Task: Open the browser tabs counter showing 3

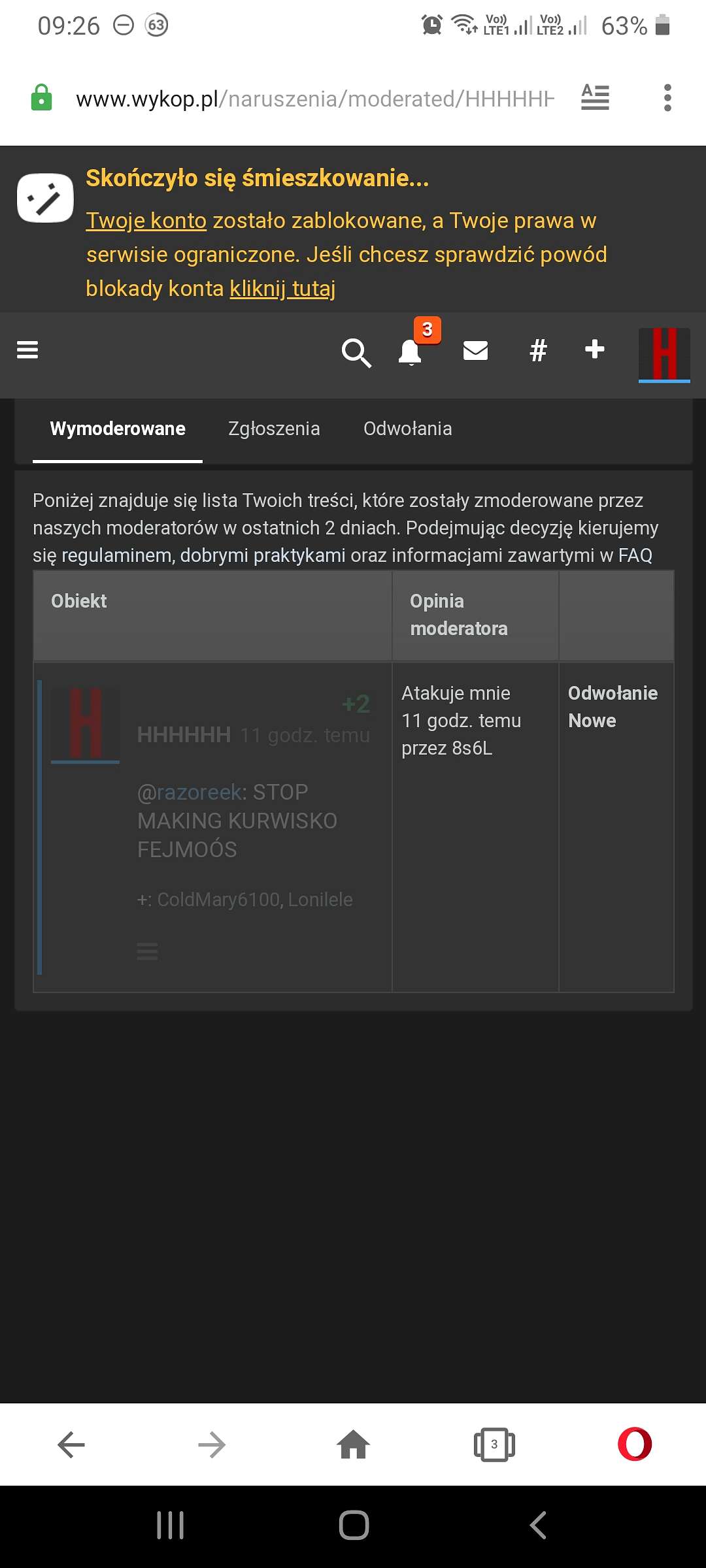Action: [494, 1445]
